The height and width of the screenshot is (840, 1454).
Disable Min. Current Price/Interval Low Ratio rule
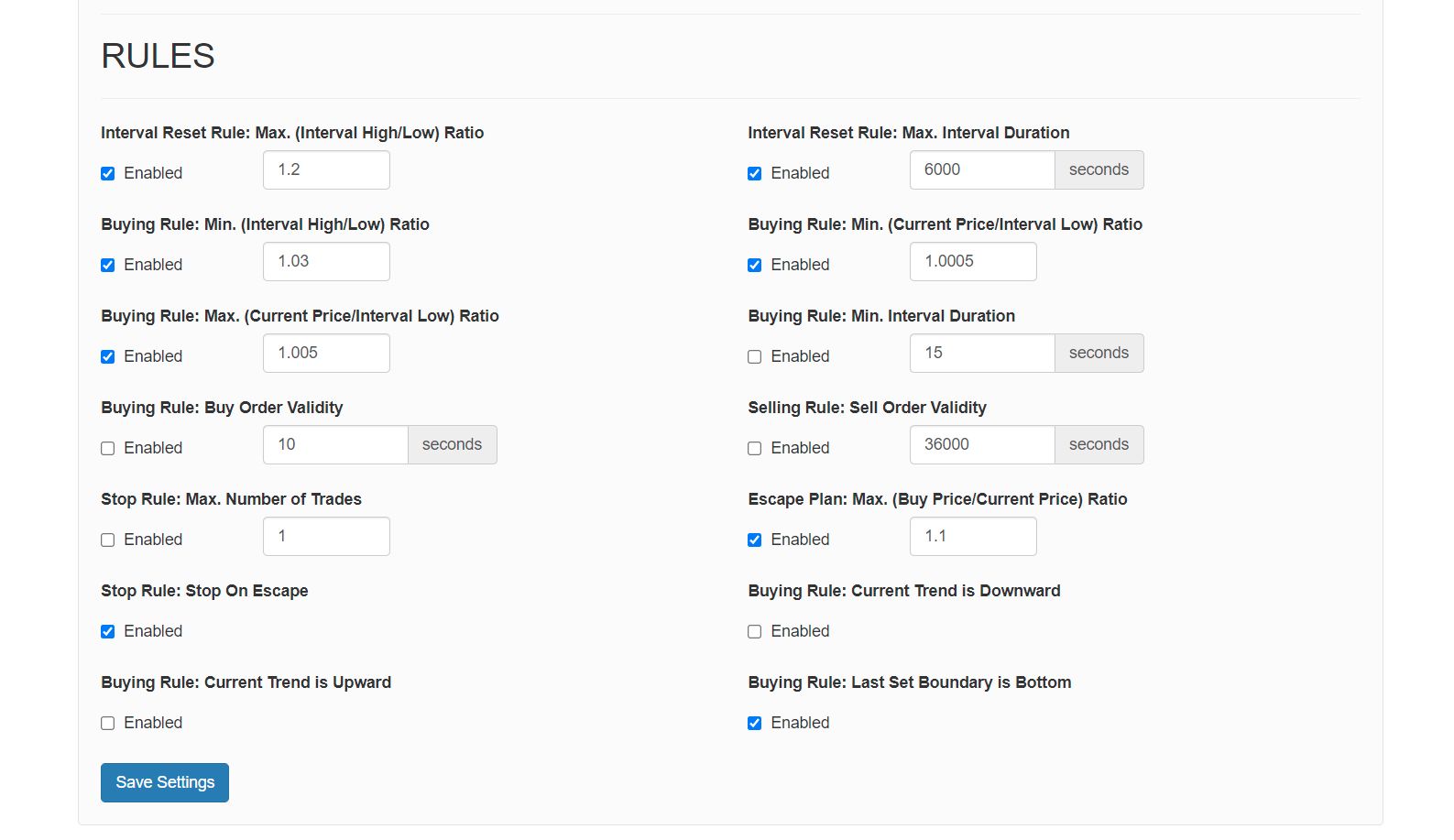pyautogui.click(x=755, y=265)
